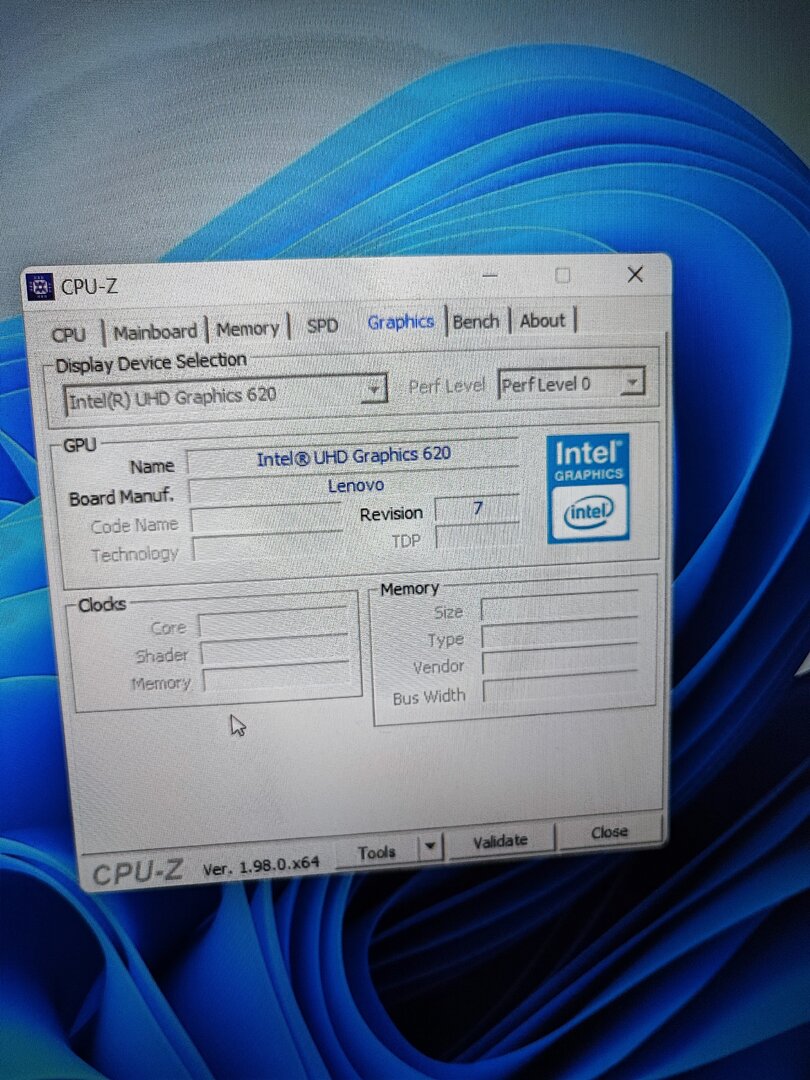
Task: Click the Clocks Core field
Action: [x=273, y=622]
